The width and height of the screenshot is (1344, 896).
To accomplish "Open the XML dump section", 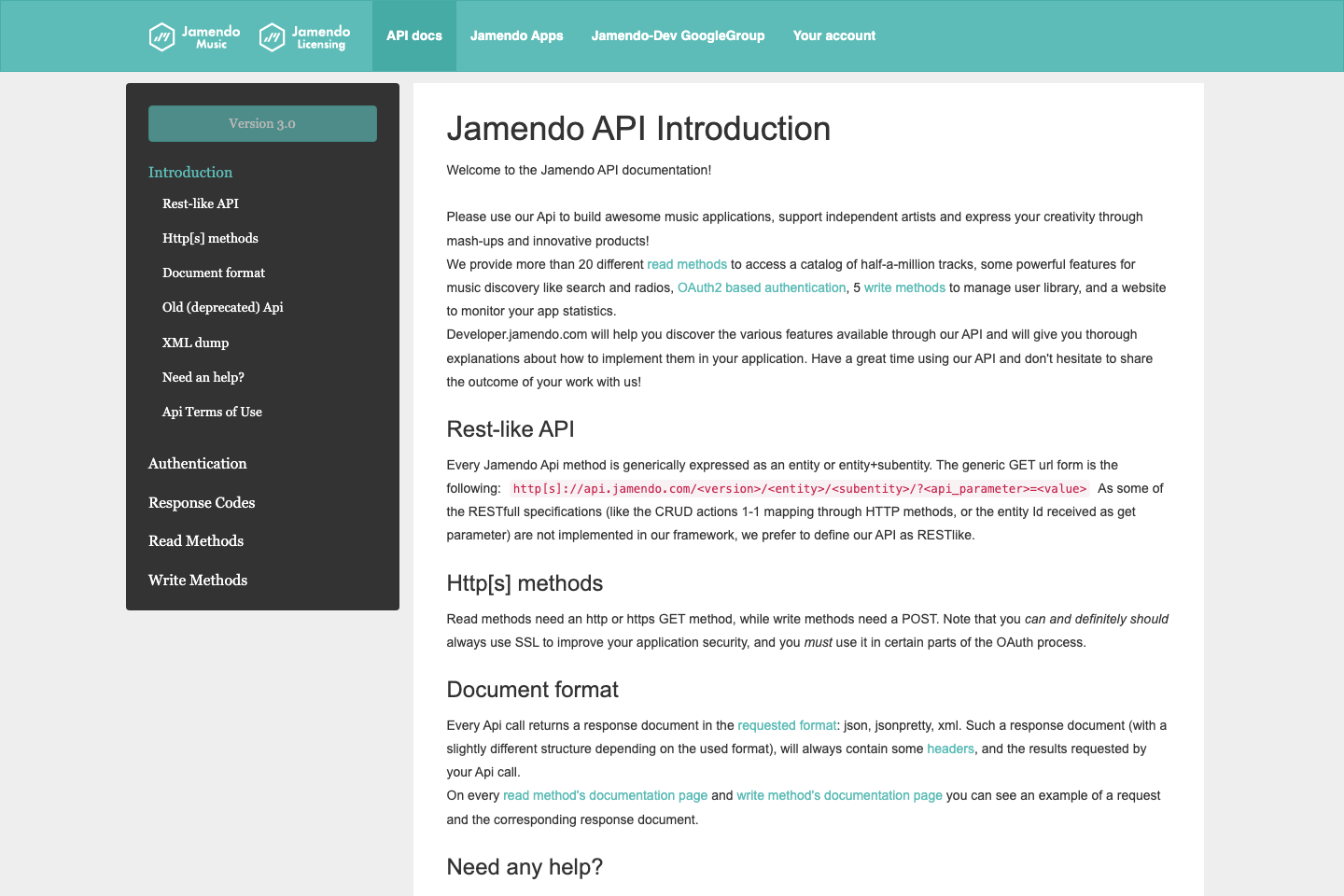I will tap(195, 343).
